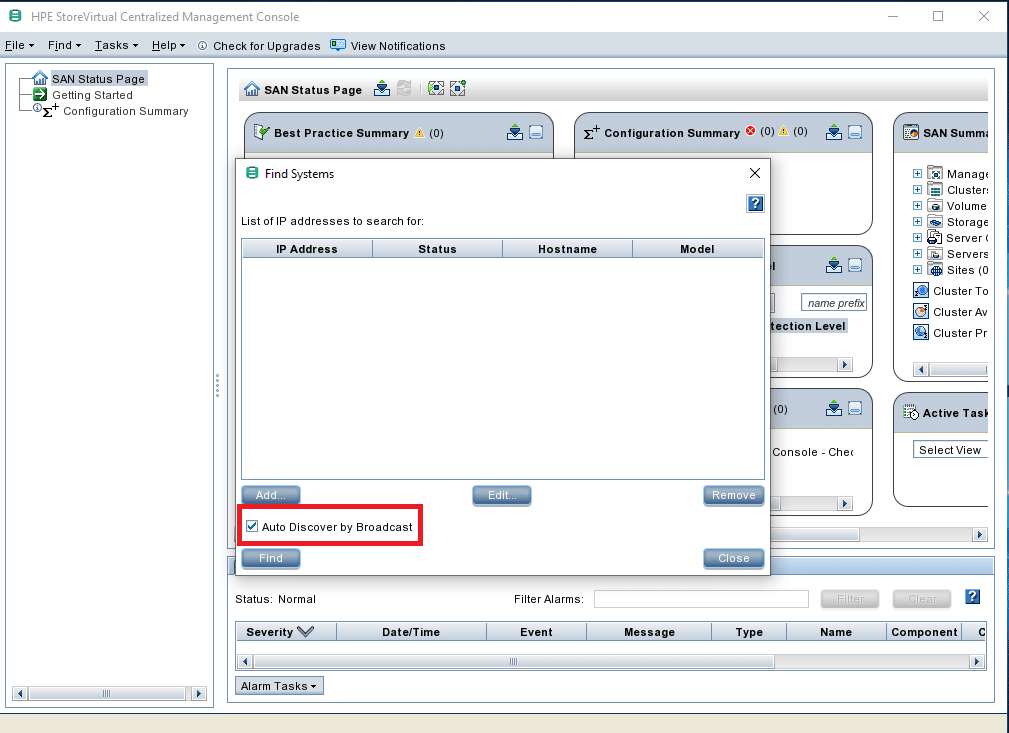Click the export icon in Best Practice Summary
The height and width of the screenshot is (733, 1009).
(514, 132)
